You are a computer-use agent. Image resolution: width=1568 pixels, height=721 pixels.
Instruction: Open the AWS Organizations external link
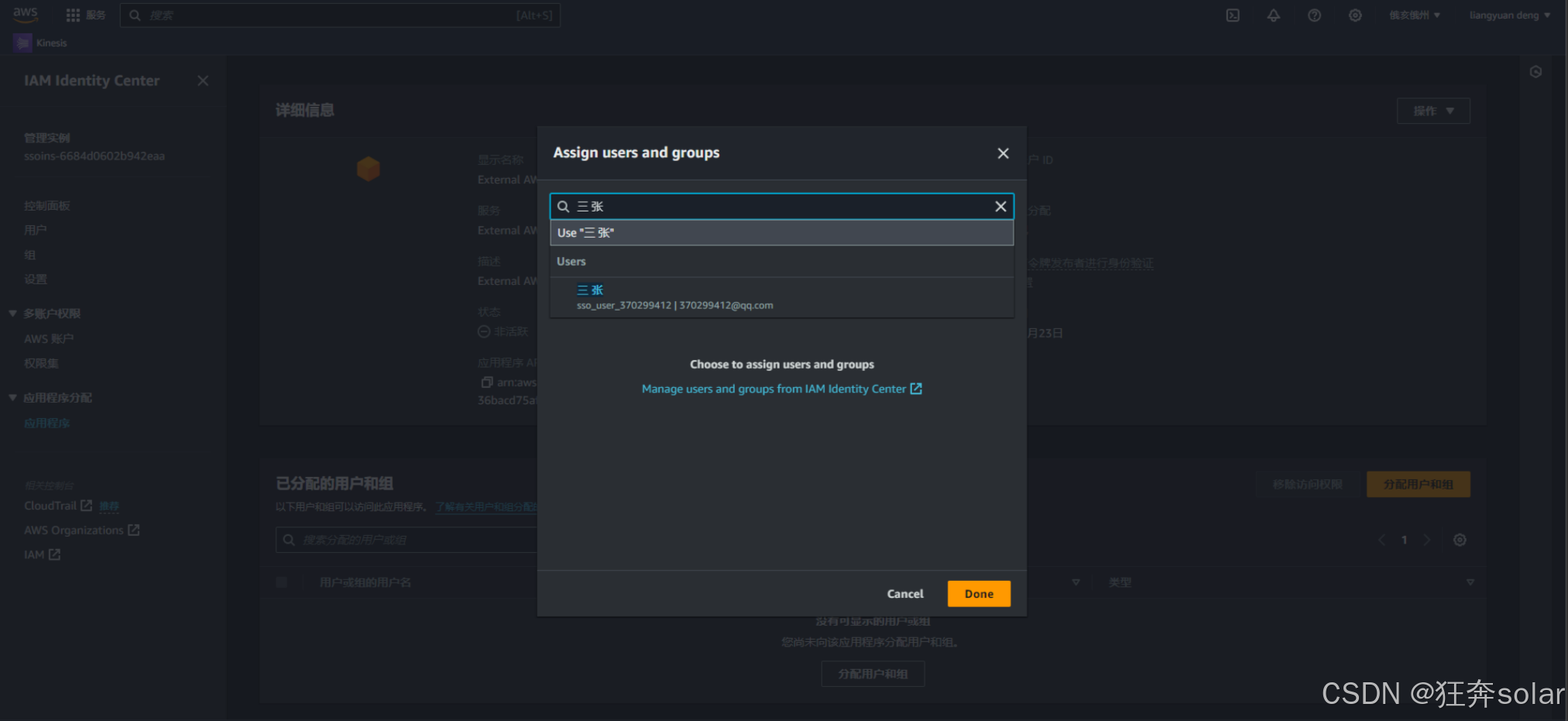[x=82, y=530]
